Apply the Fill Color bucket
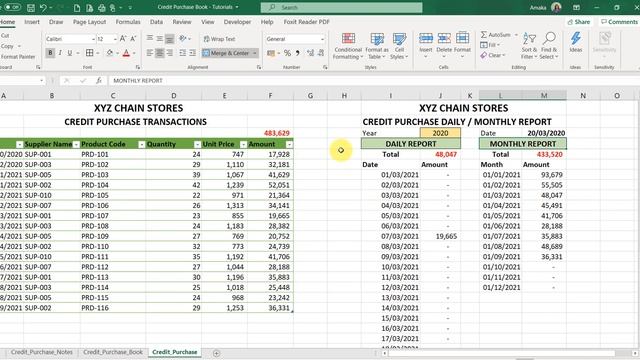Screen dimensions: 640x360 pyautogui.click(x=109, y=53)
